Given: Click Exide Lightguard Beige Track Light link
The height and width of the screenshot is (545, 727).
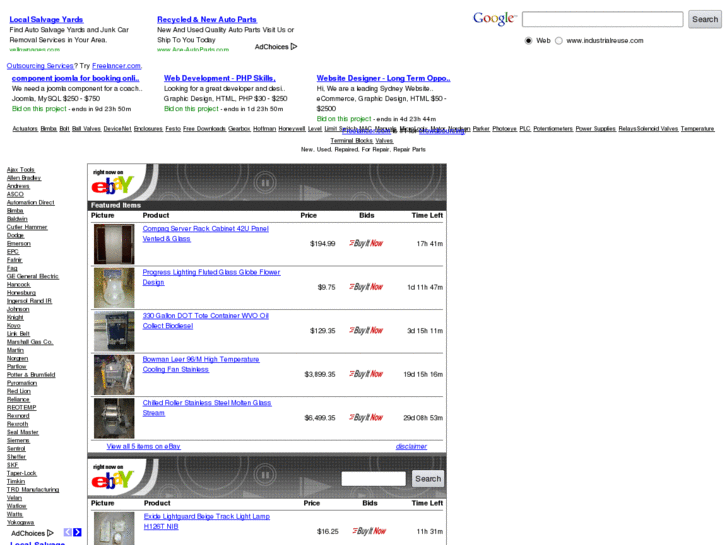Looking at the screenshot, I should click(x=207, y=521).
